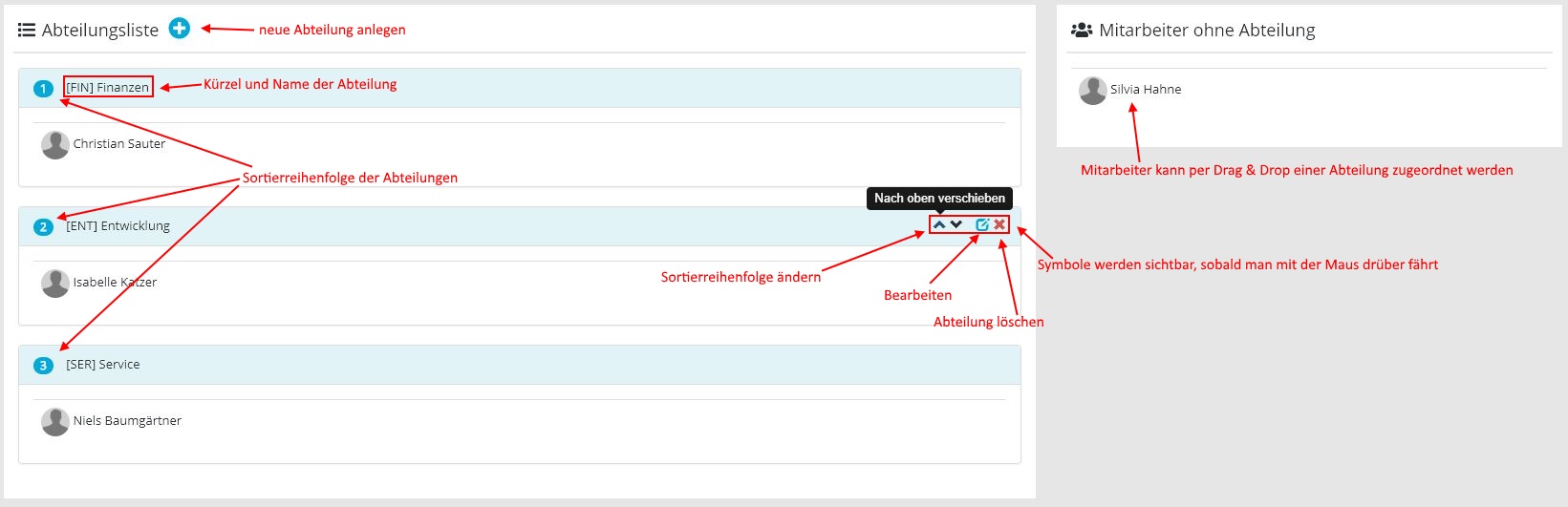Move Entwicklung department up with chevron

(x=939, y=224)
